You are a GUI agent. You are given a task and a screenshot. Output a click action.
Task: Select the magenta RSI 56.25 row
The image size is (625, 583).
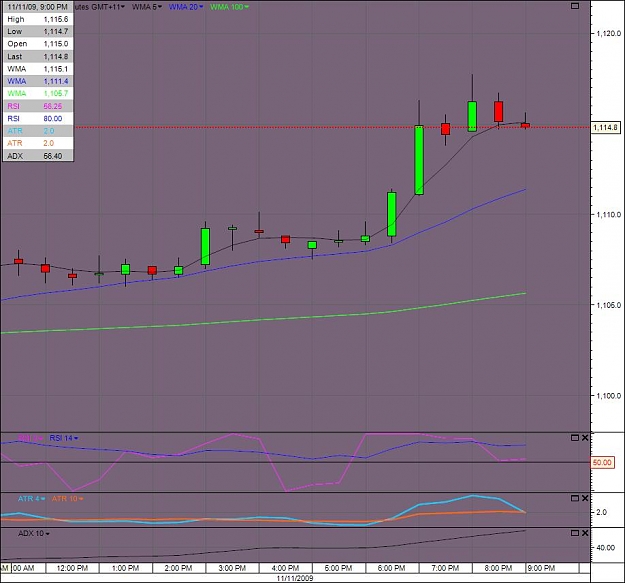(38, 106)
